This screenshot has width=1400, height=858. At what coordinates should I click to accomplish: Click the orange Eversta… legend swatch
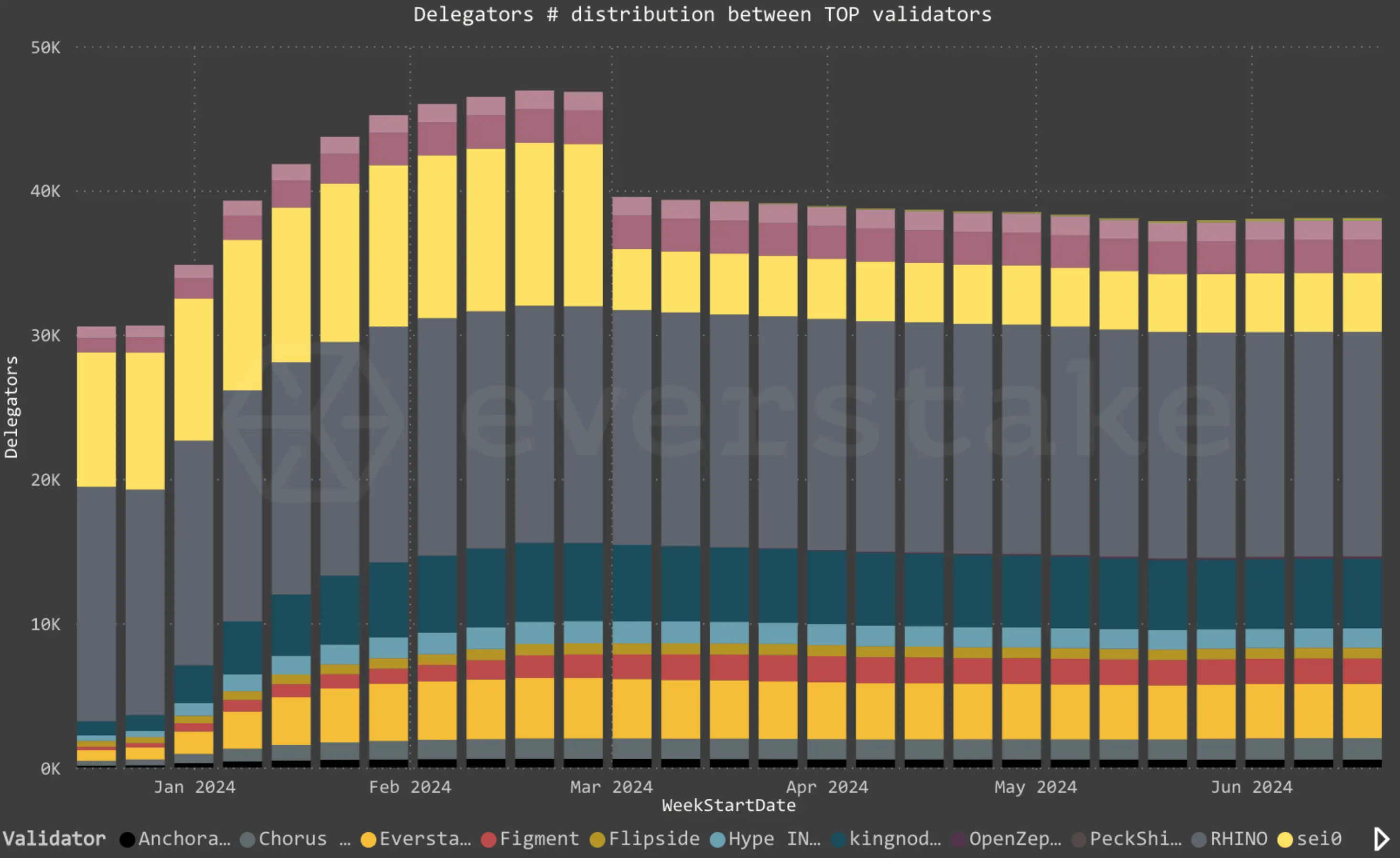(x=369, y=839)
